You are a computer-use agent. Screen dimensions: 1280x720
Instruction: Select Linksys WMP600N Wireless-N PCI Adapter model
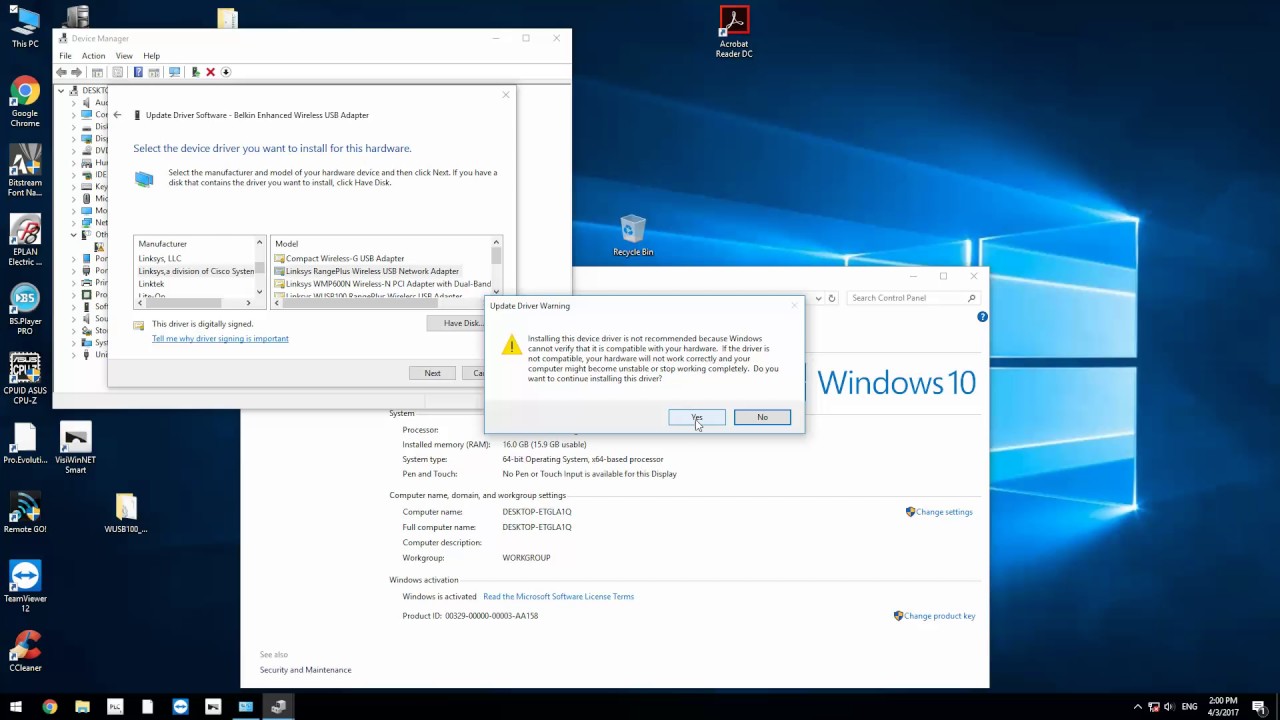[x=382, y=284]
